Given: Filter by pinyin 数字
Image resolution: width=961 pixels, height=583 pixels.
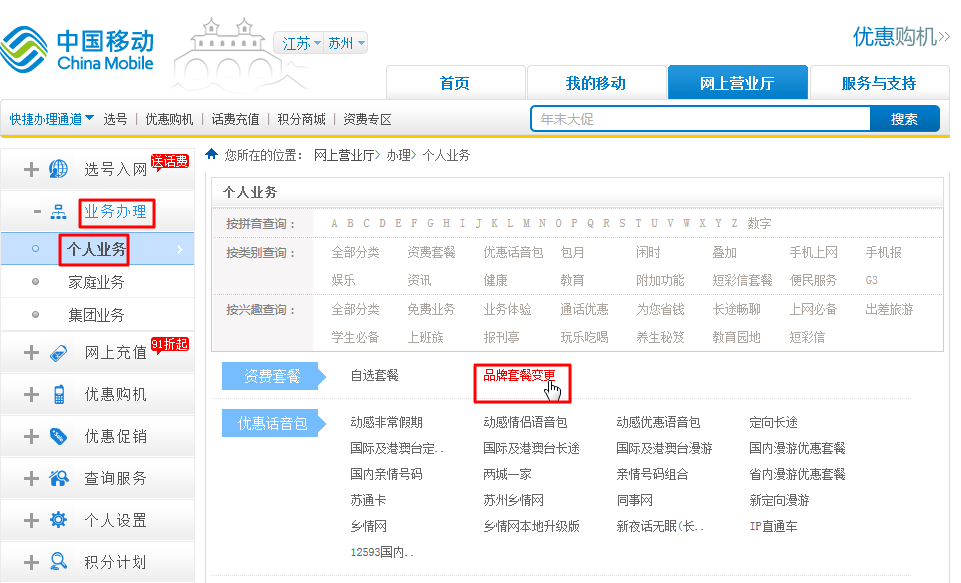Looking at the screenshot, I should click(759, 223).
